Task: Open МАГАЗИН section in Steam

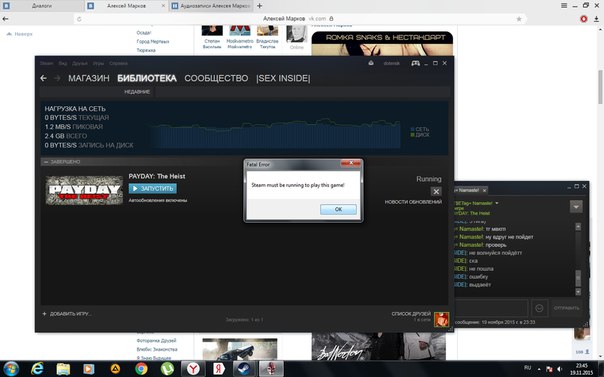Action: [89, 78]
